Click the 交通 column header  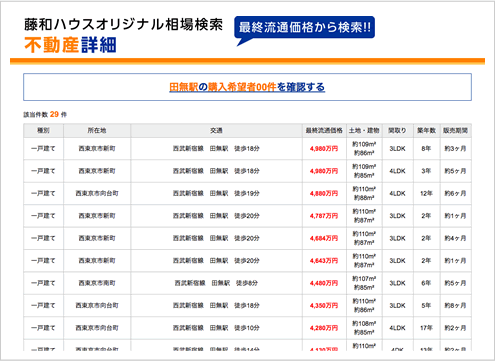pyautogui.click(x=216, y=131)
